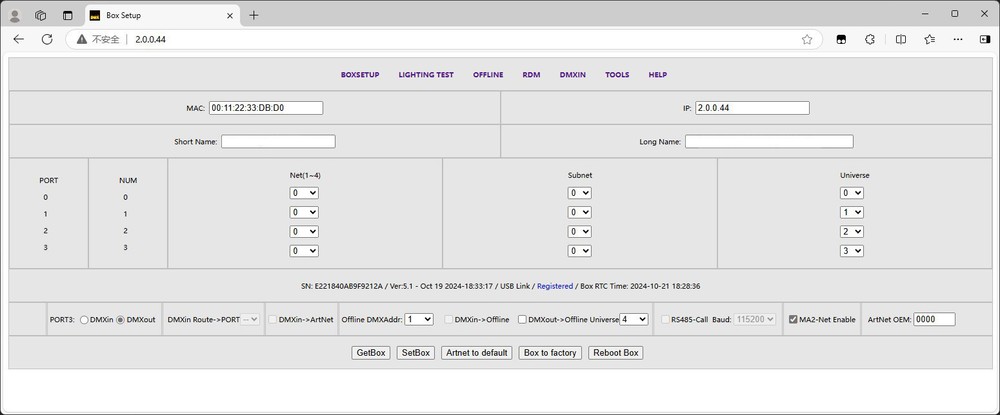This screenshot has height=415, width=1000.
Task: Click the browser back arrow
Action: [x=18, y=39]
